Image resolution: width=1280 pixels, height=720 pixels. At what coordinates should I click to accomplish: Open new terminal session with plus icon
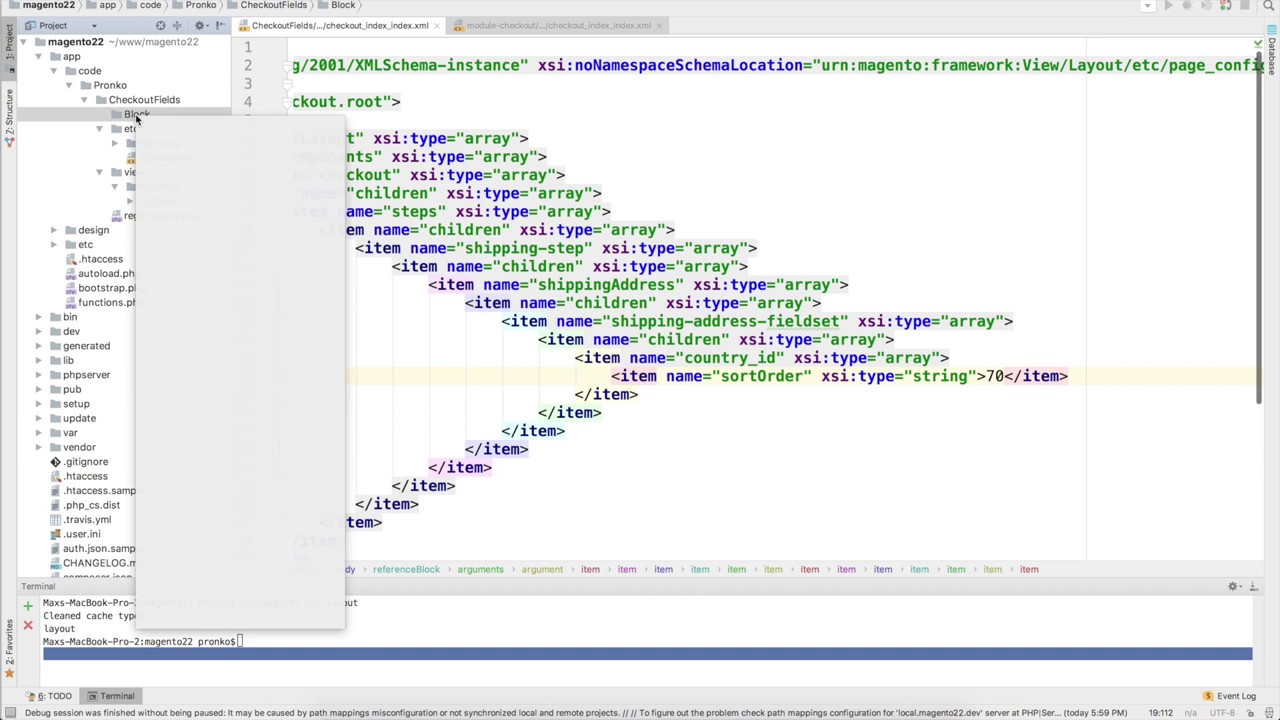[28, 606]
